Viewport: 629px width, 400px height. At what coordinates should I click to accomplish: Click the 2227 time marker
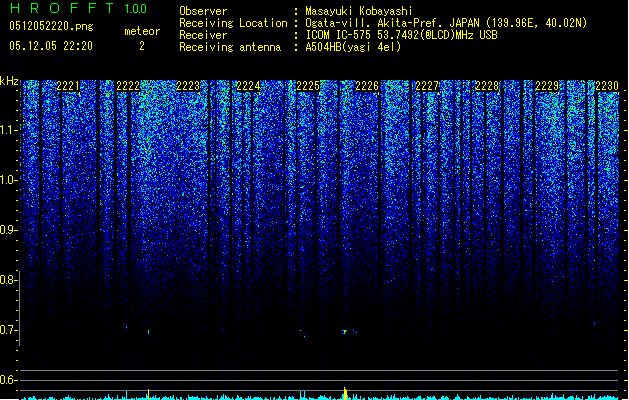tap(427, 86)
